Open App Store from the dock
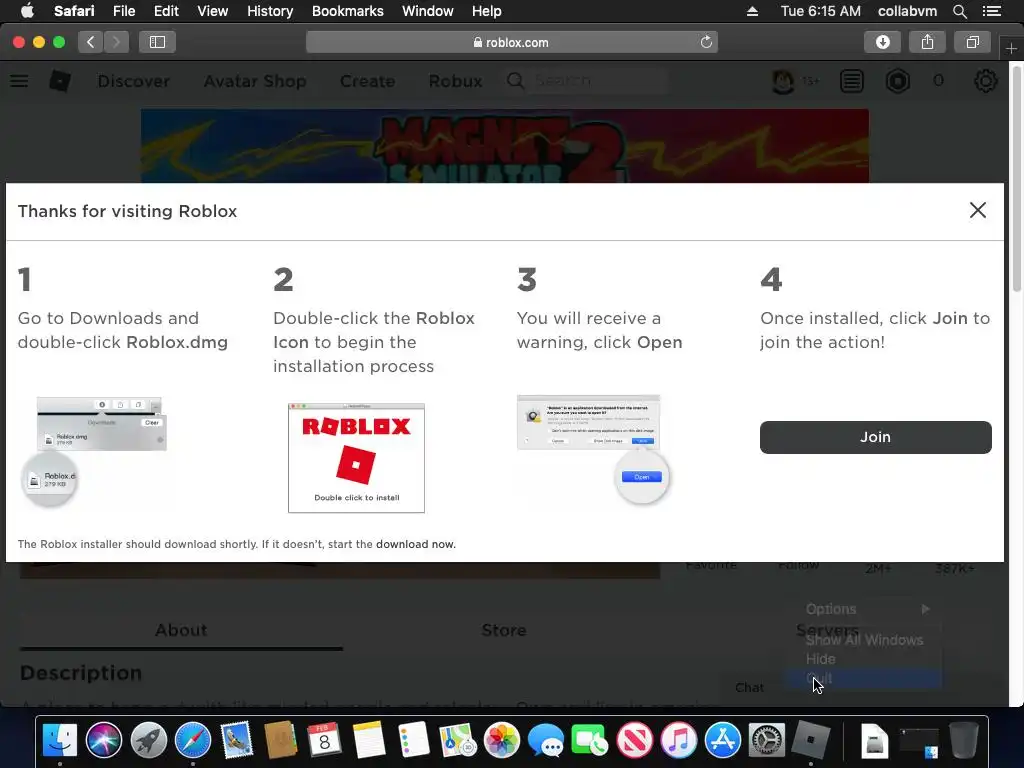 [x=723, y=741]
